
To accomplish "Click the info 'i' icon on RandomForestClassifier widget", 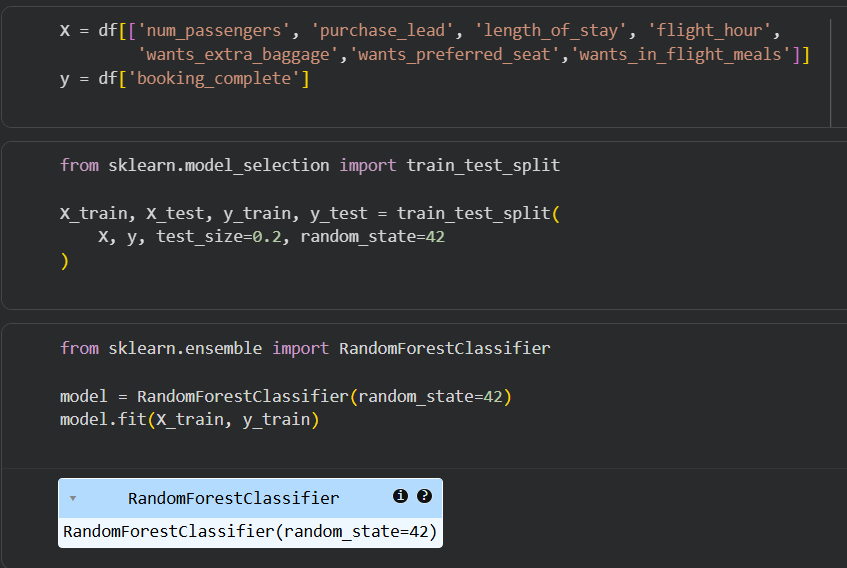I will [x=400, y=496].
